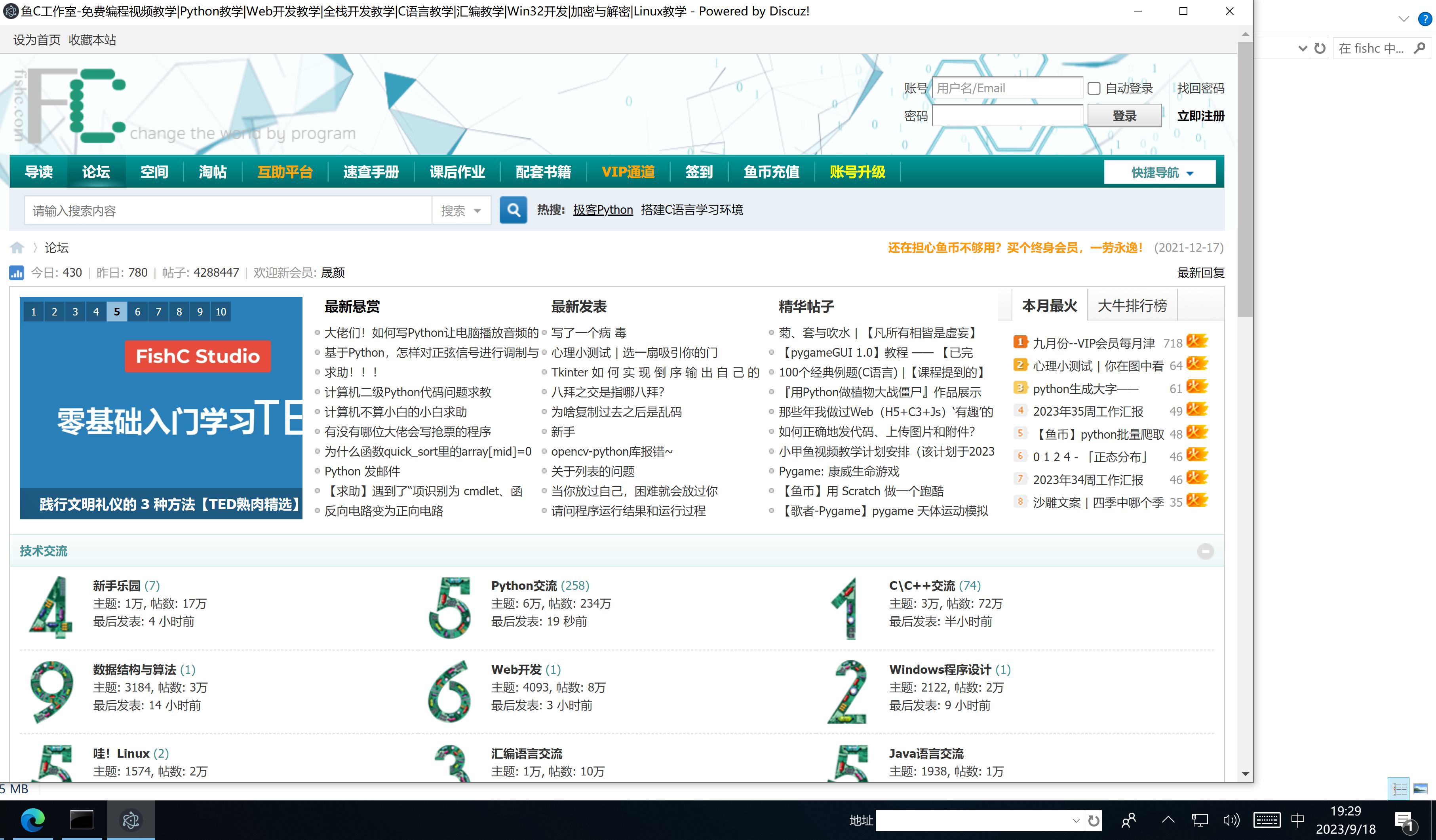
Task: Click the 立即注册 link
Action: [x=1201, y=116]
